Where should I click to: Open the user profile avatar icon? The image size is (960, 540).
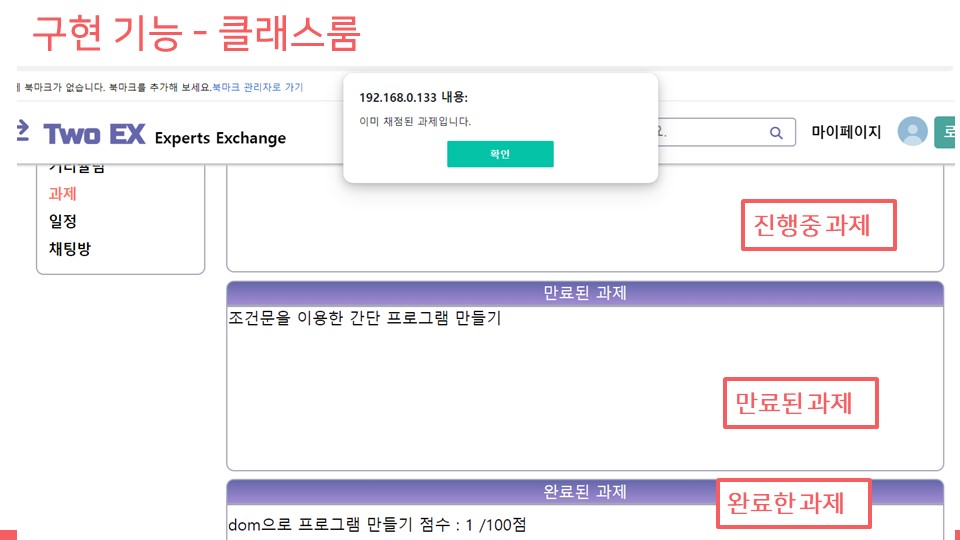click(x=912, y=132)
